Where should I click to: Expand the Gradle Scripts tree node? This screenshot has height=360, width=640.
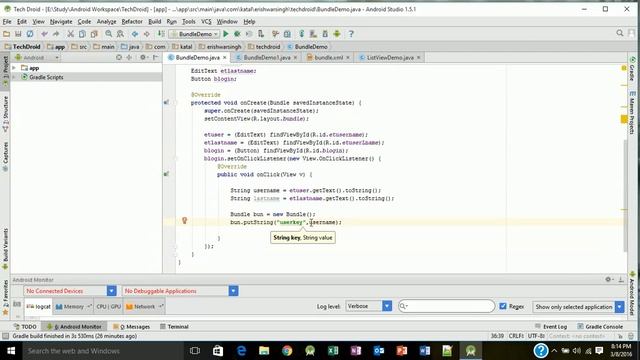14,77
